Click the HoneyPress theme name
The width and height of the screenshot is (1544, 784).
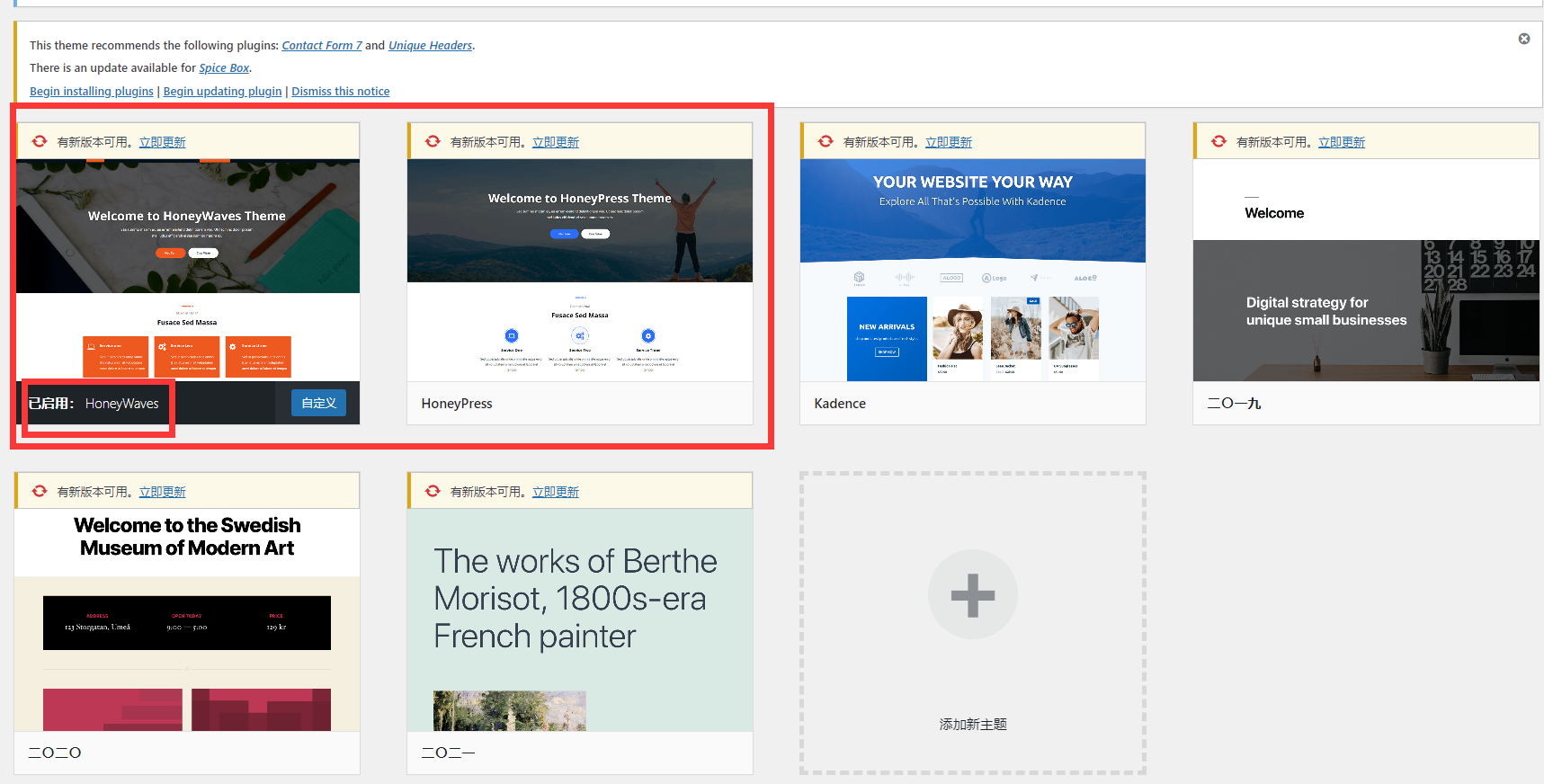point(457,404)
